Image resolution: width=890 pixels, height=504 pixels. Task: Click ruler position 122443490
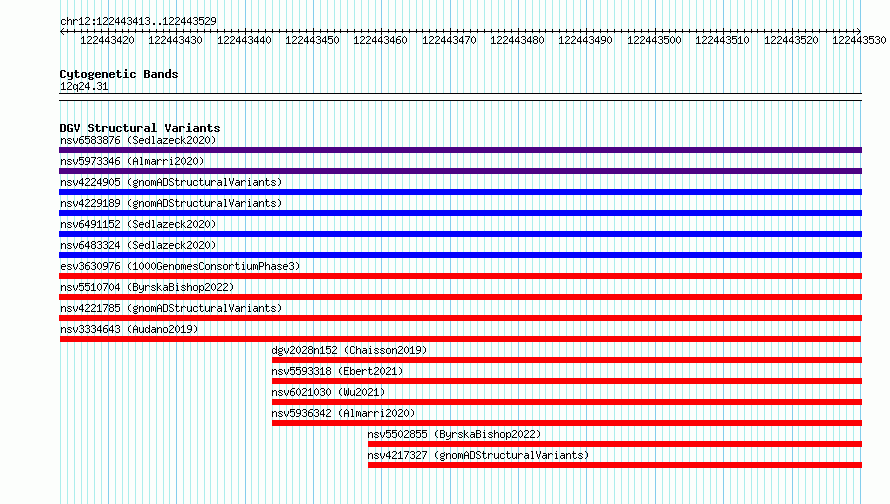pyautogui.click(x=585, y=40)
